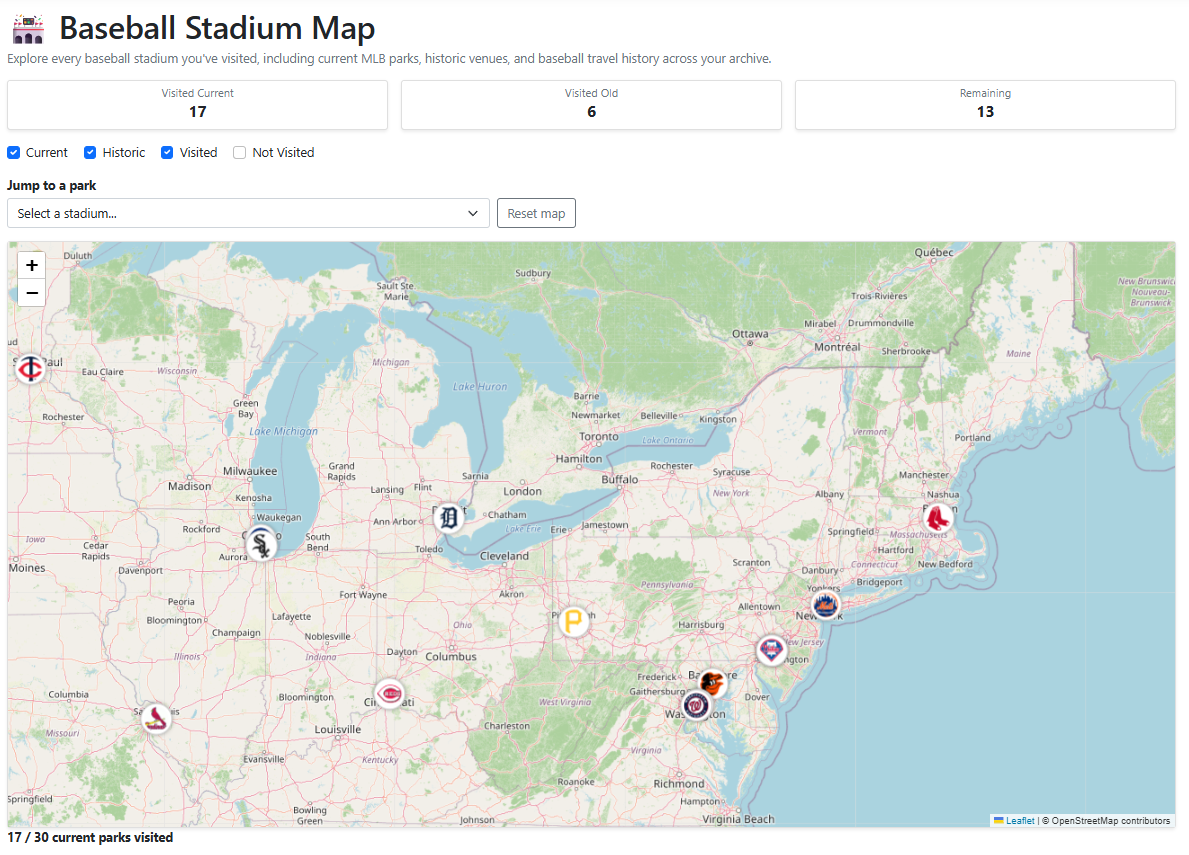The height and width of the screenshot is (855, 1189).
Task: Click the Minnesota Twins stadium marker
Action: click(x=30, y=368)
